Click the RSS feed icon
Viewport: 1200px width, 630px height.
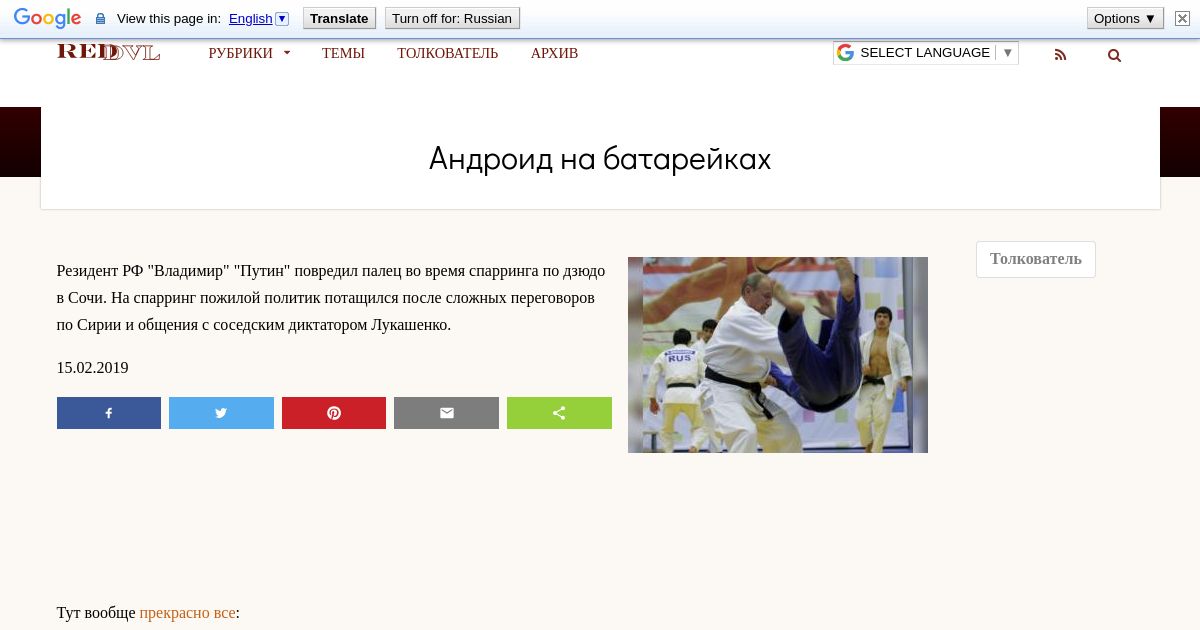[x=1060, y=55]
